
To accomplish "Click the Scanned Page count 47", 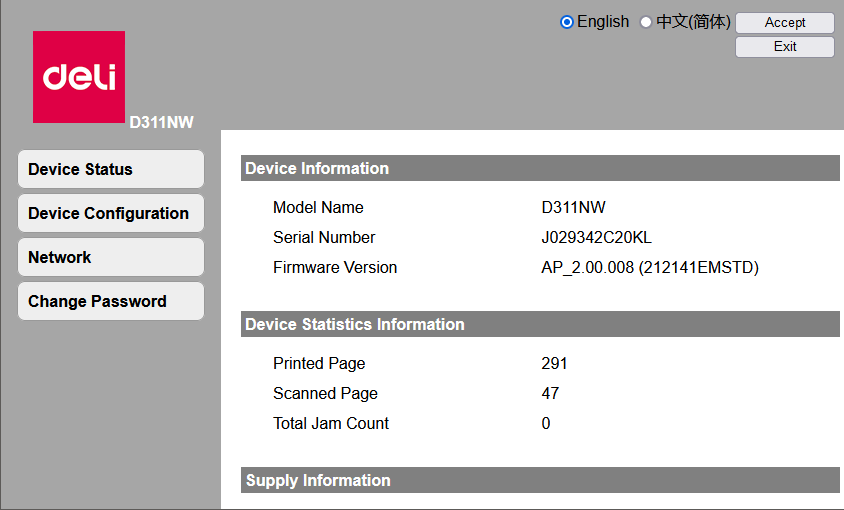I will pos(550,393).
